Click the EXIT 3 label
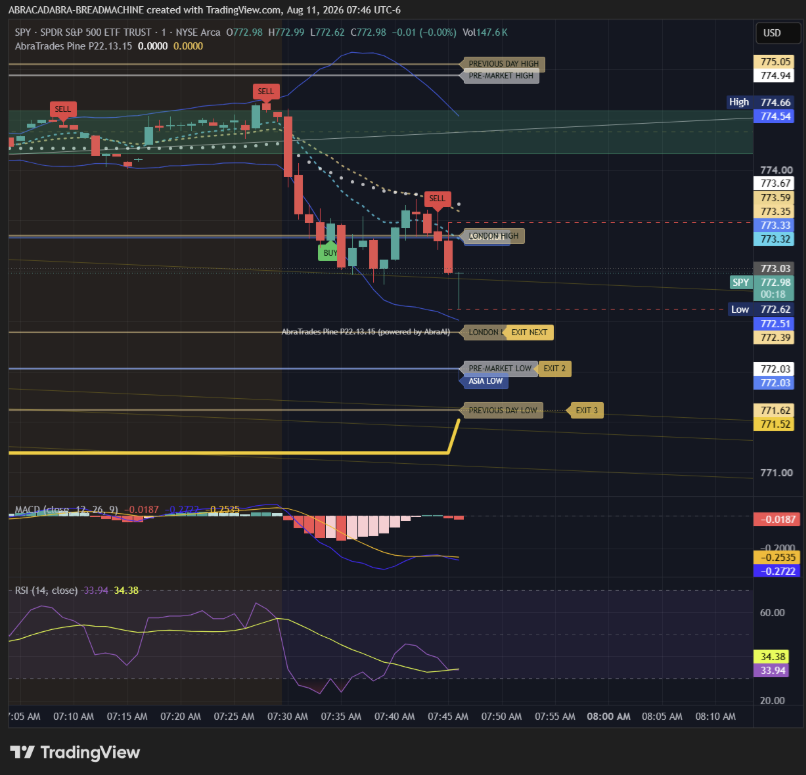 [x=586, y=410]
